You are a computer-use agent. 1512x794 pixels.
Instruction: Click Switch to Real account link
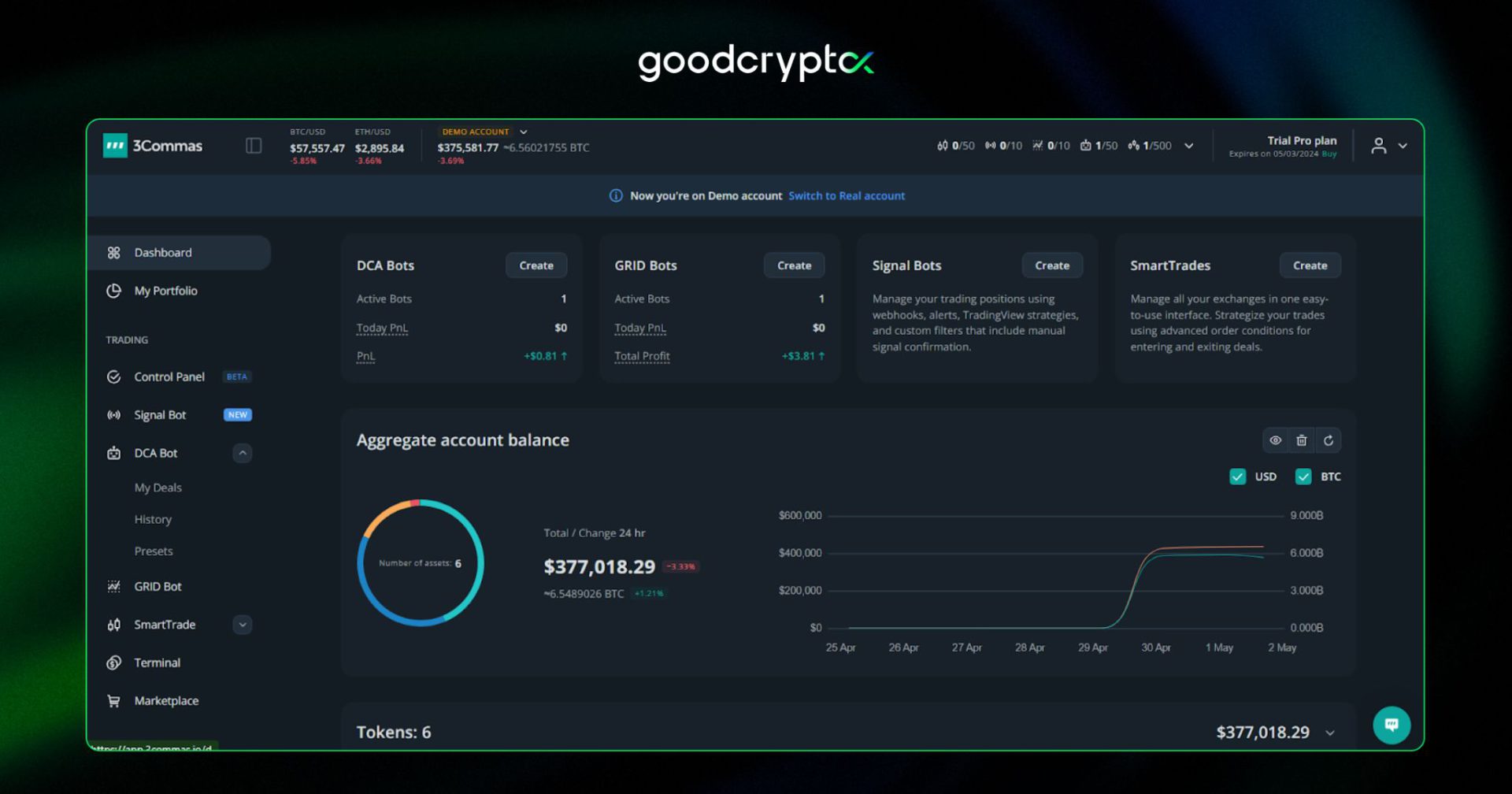point(847,195)
